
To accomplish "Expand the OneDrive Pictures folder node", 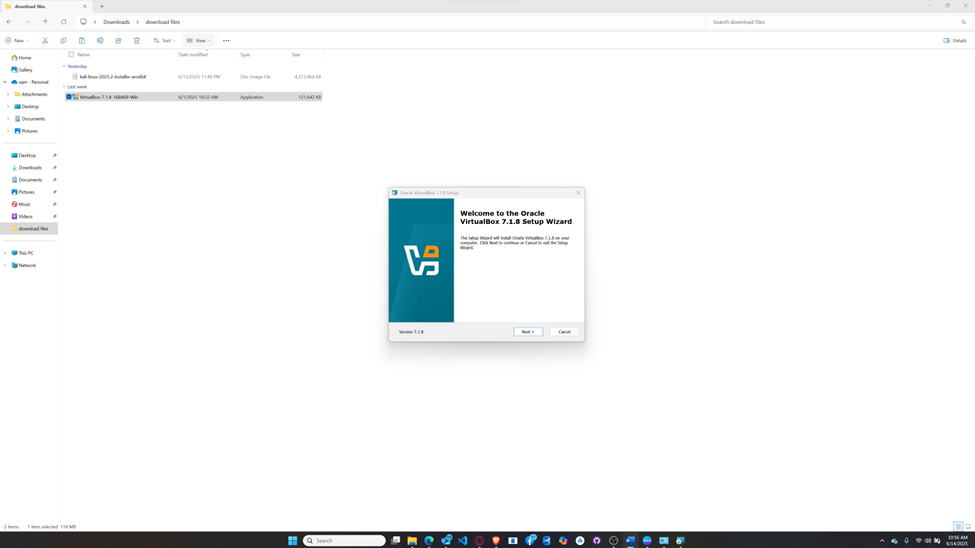I will pyautogui.click(x=8, y=131).
